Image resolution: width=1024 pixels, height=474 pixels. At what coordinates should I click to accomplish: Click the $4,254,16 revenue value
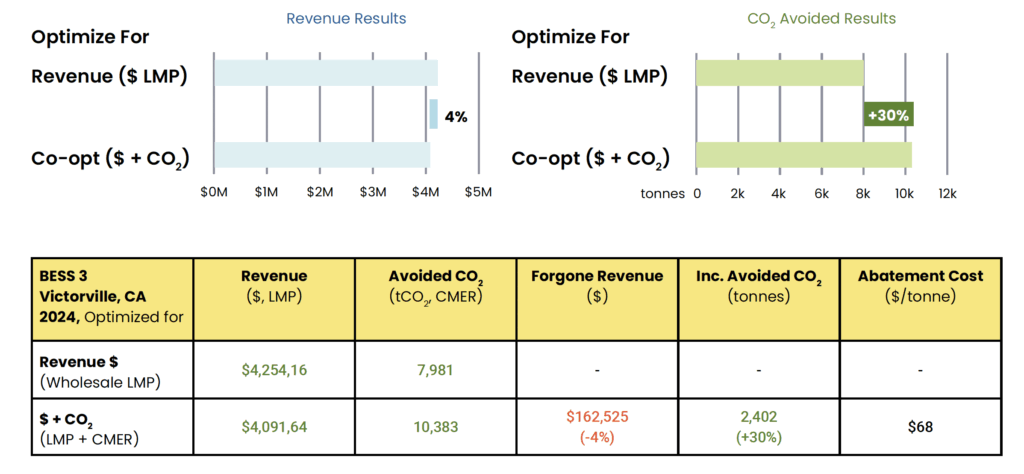coord(273,370)
